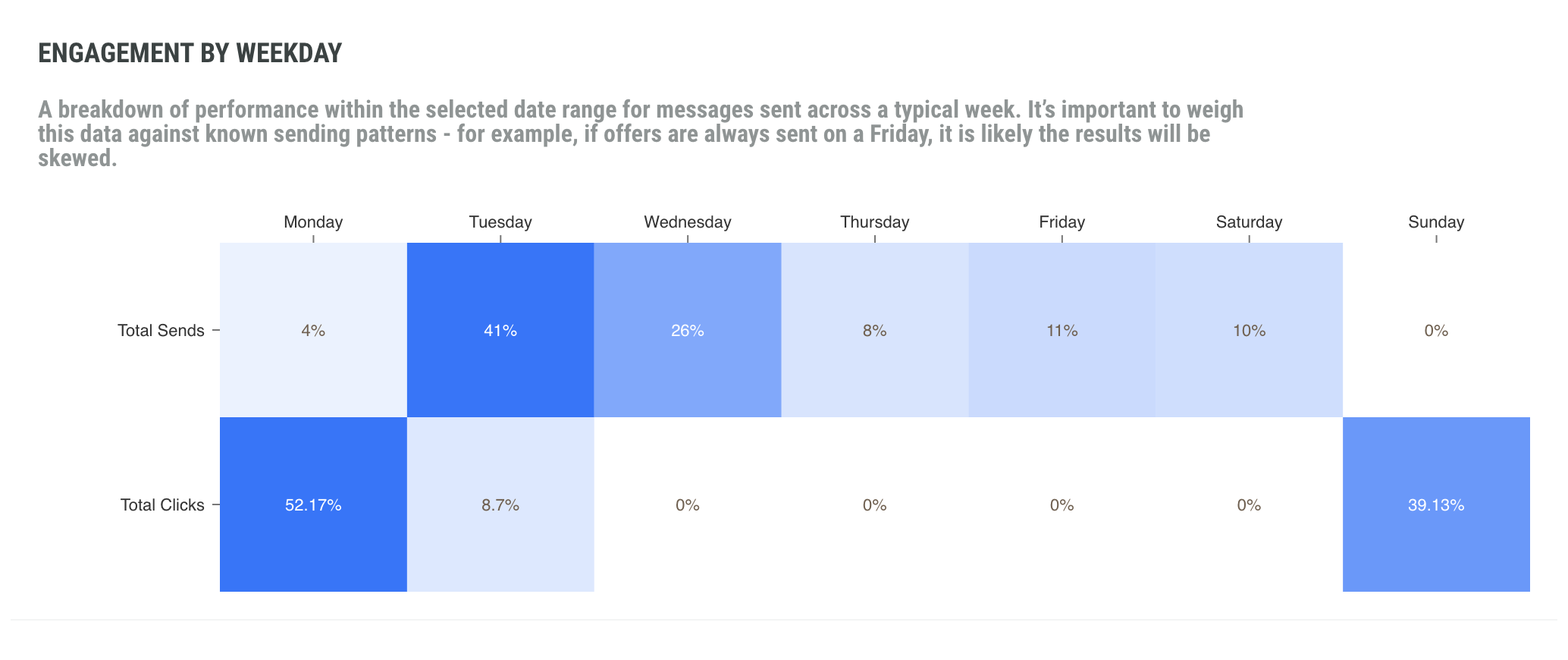Click the Sunday Total Clicks 39.13% cell
The height and width of the screenshot is (660, 1568).
[x=1436, y=504]
